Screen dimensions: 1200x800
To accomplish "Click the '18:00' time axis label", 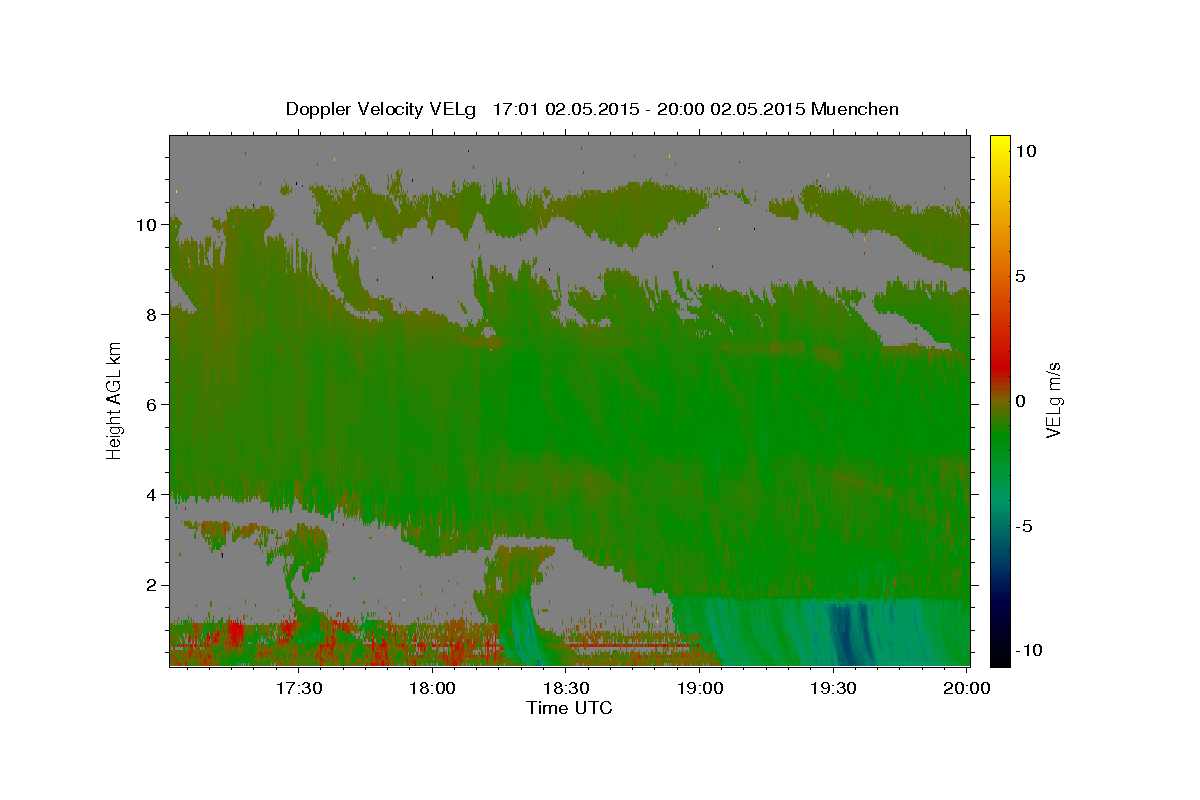I will (432, 688).
